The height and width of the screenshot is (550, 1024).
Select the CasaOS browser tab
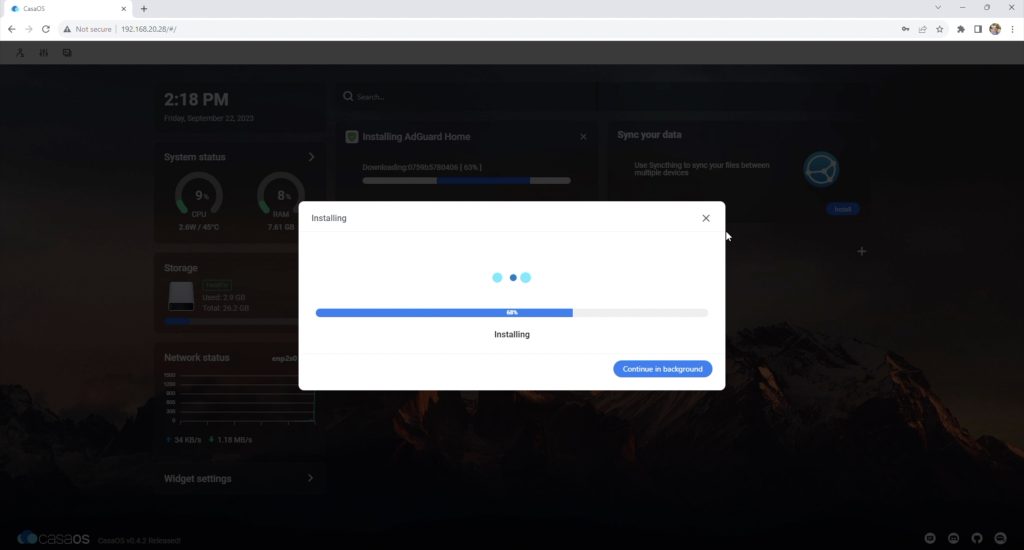tap(70, 8)
